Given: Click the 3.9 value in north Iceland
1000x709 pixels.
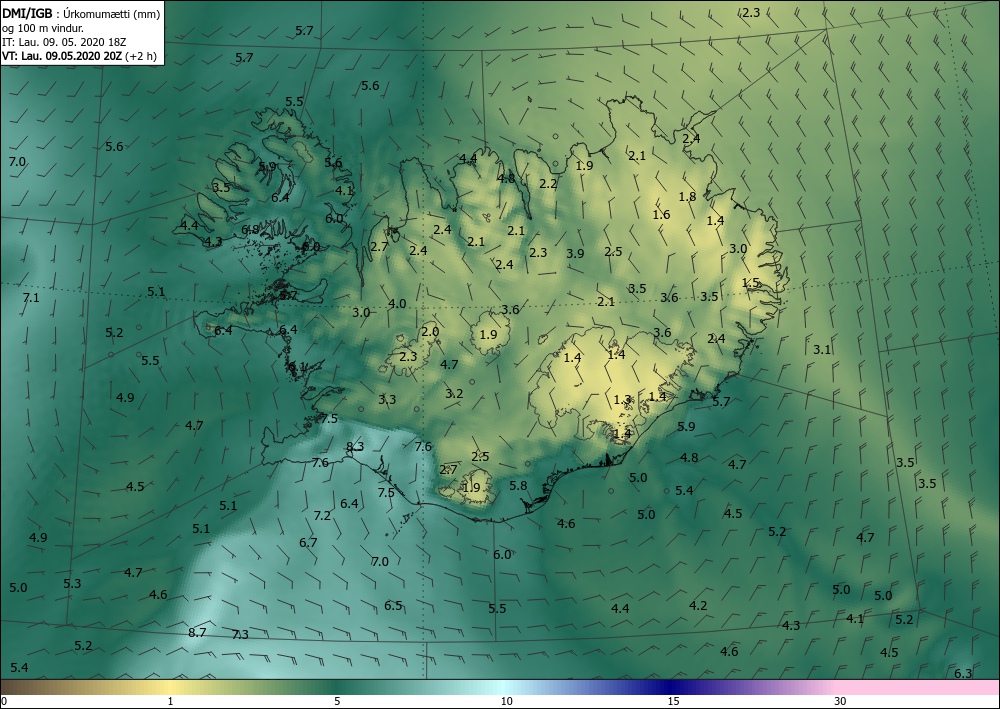Looking at the screenshot, I should coord(575,254).
